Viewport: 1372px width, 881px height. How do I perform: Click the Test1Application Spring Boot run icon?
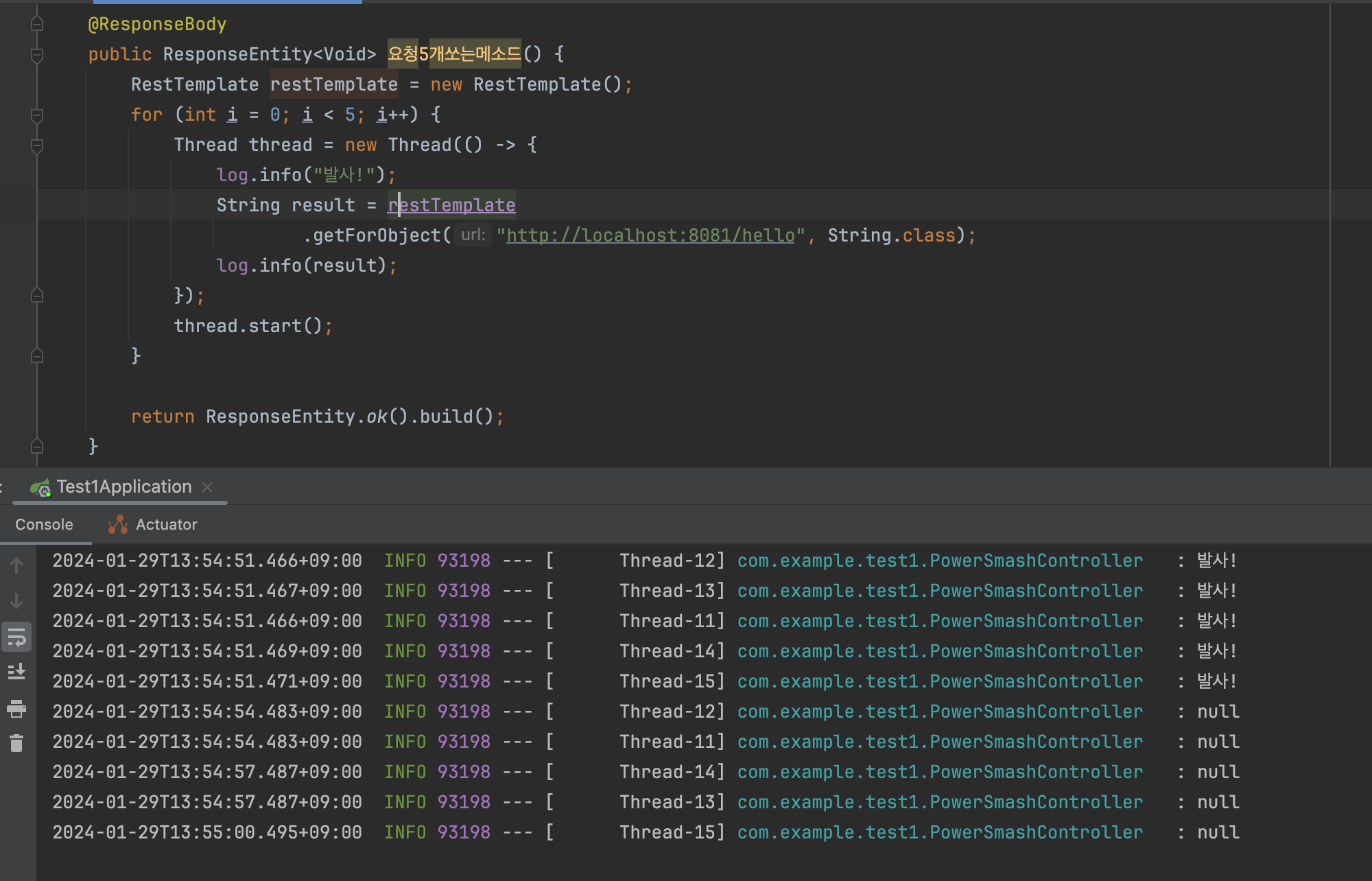tap(40, 487)
